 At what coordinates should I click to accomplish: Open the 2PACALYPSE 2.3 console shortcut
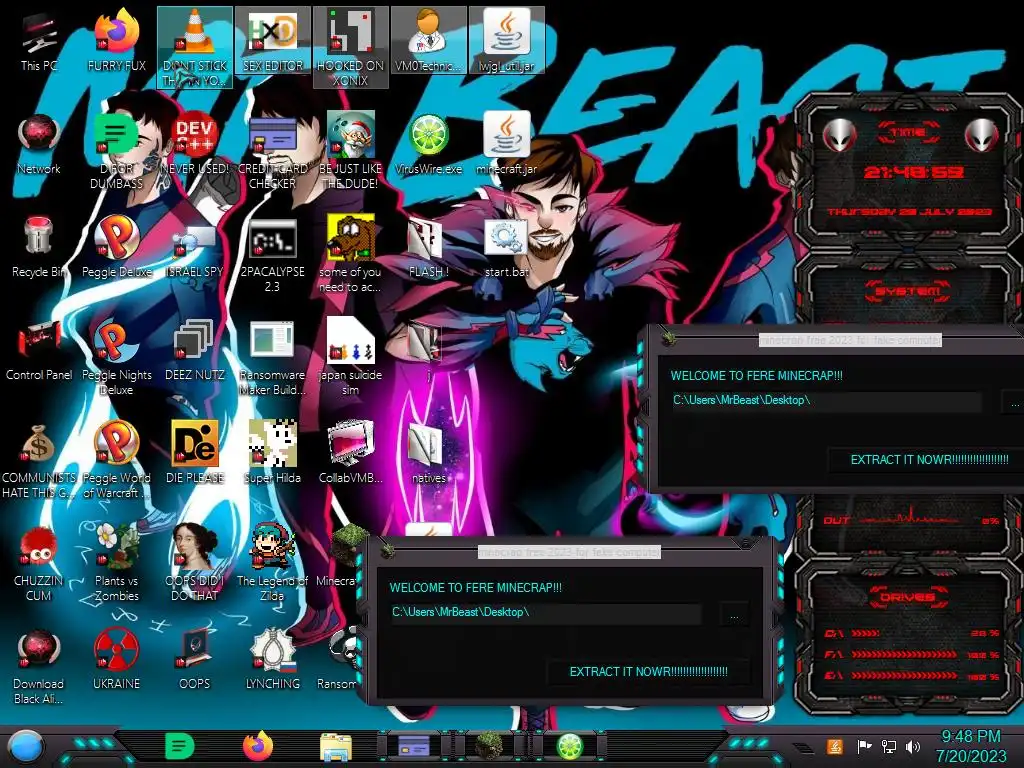pyautogui.click(x=272, y=255)
